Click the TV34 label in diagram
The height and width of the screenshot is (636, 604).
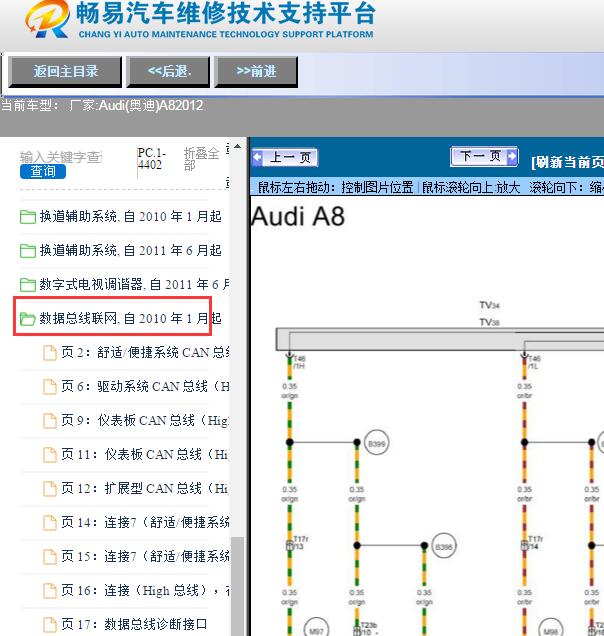pos(490,305)
